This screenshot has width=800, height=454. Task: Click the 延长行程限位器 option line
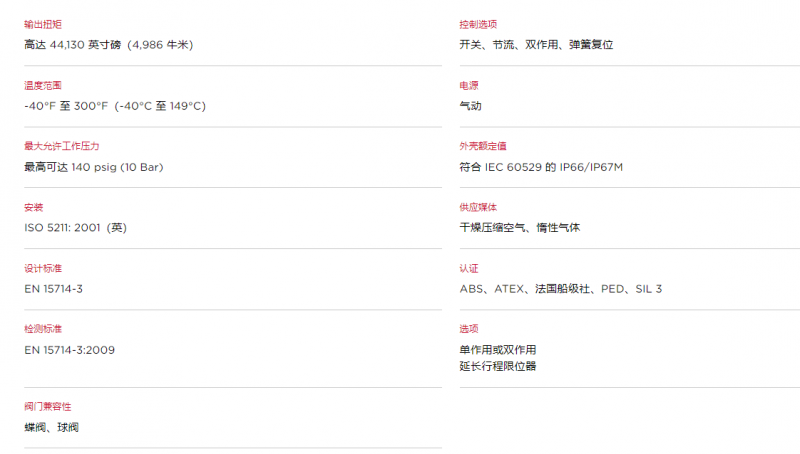coord(498,366)
